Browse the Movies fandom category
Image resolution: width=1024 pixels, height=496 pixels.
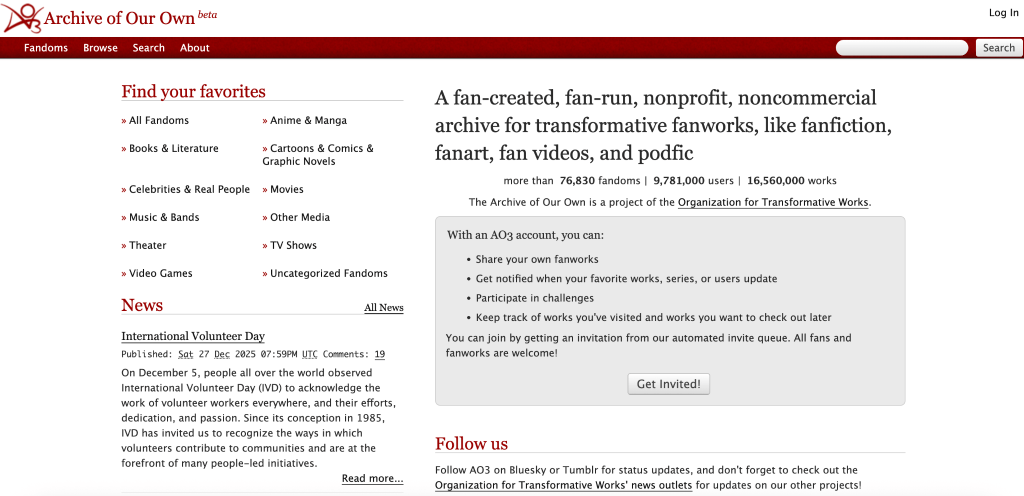click(286, 190)
